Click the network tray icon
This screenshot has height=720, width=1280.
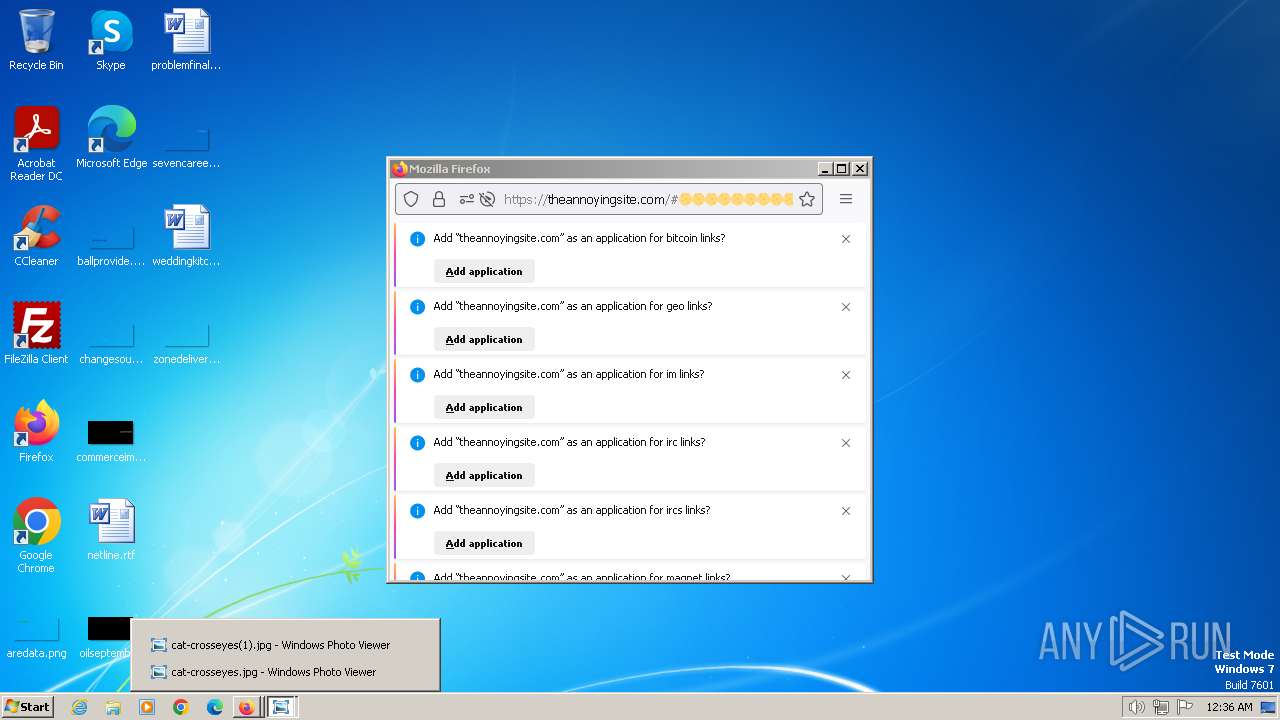click(x=1161, y=707)
